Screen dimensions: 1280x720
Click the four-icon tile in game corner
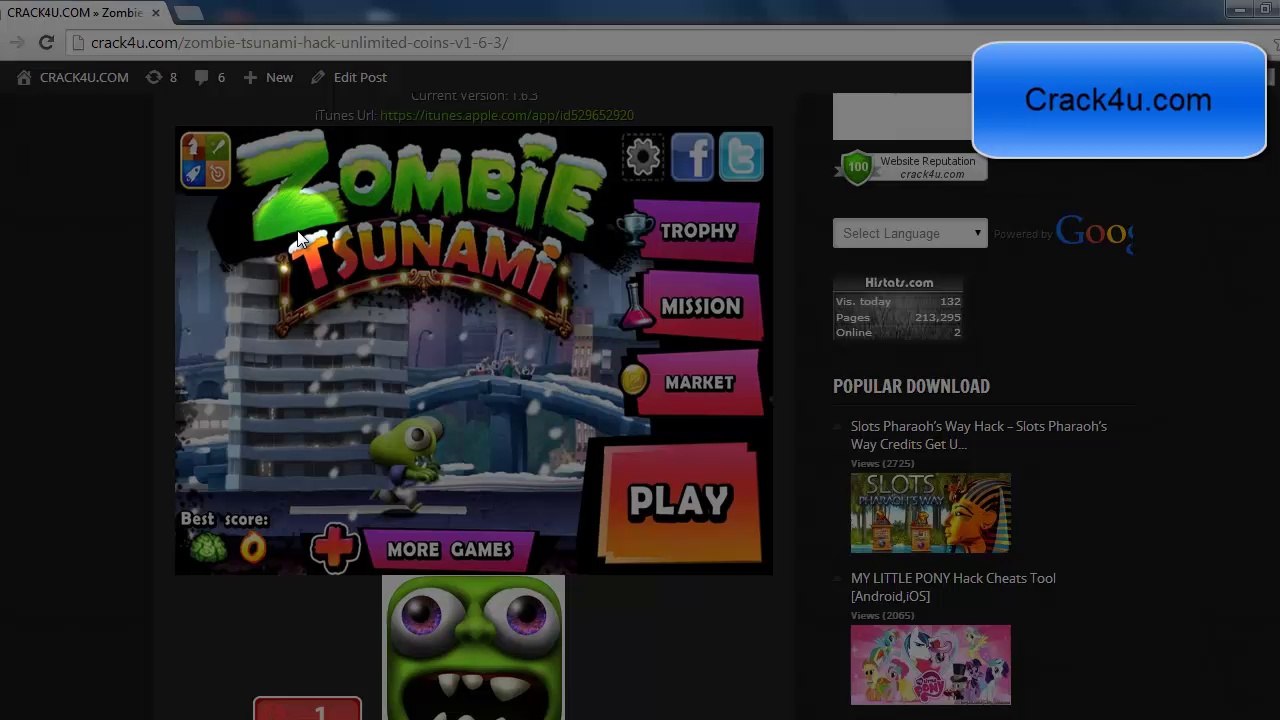[205, 160]
